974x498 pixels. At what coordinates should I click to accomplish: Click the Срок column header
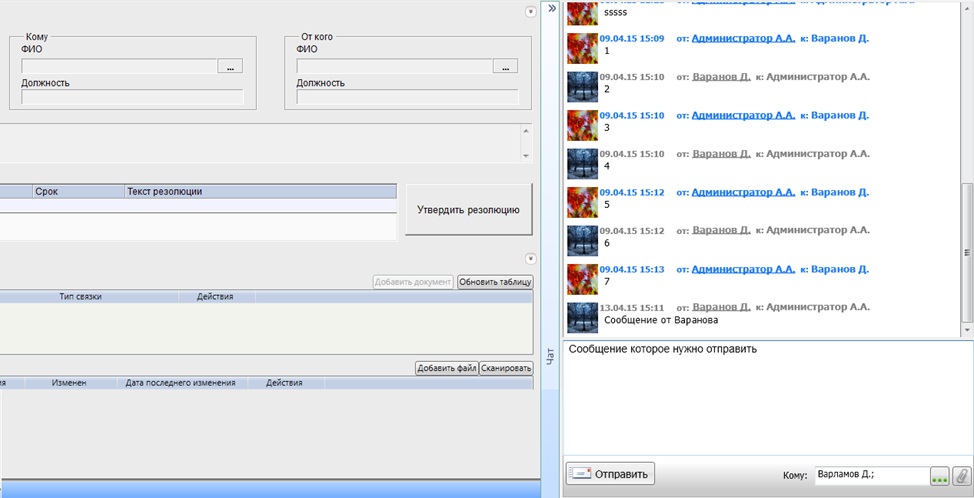pyautogui.click(x=78, y=192)
